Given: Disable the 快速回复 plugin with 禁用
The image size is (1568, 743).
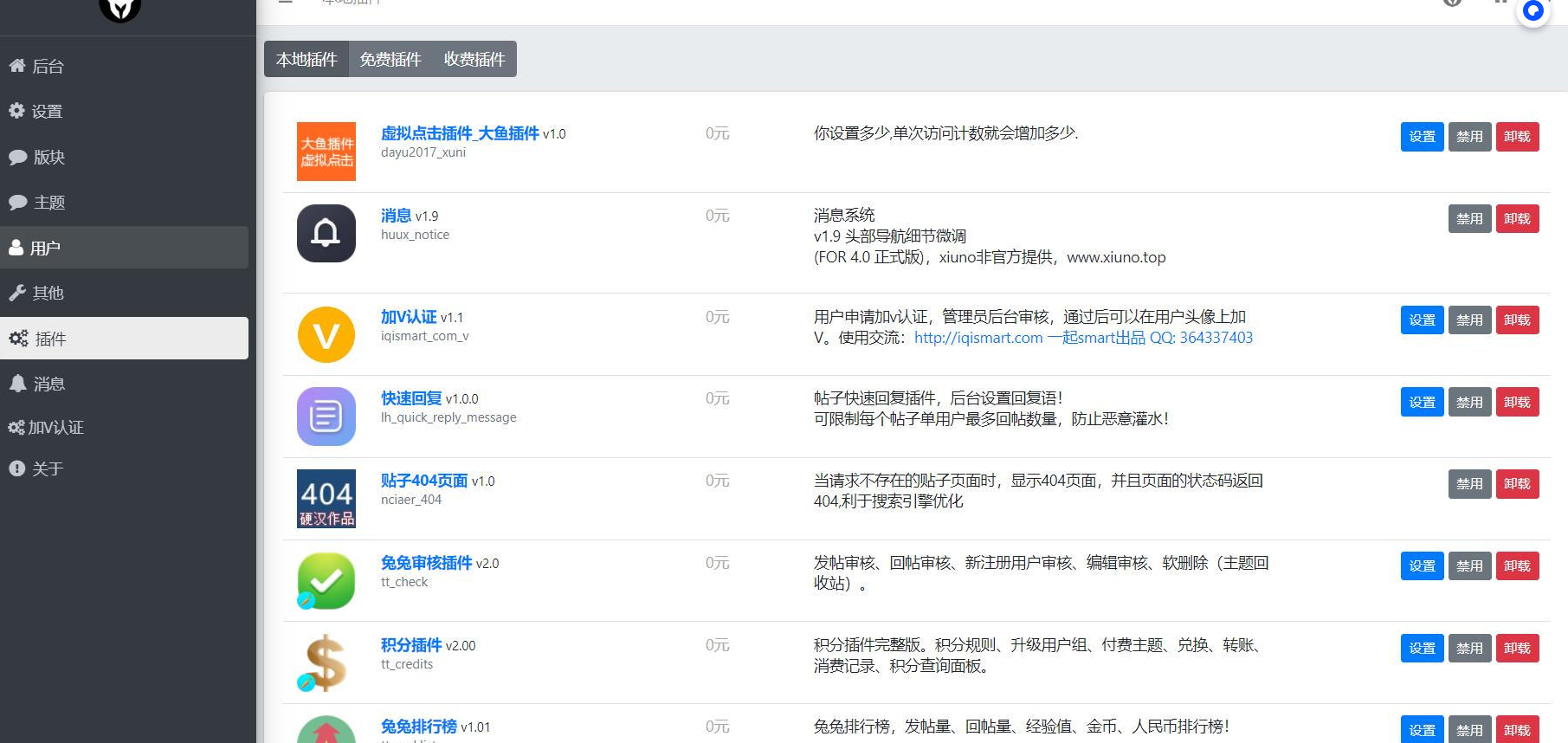Looking at the screenshot, I should tap(1469, 402).
